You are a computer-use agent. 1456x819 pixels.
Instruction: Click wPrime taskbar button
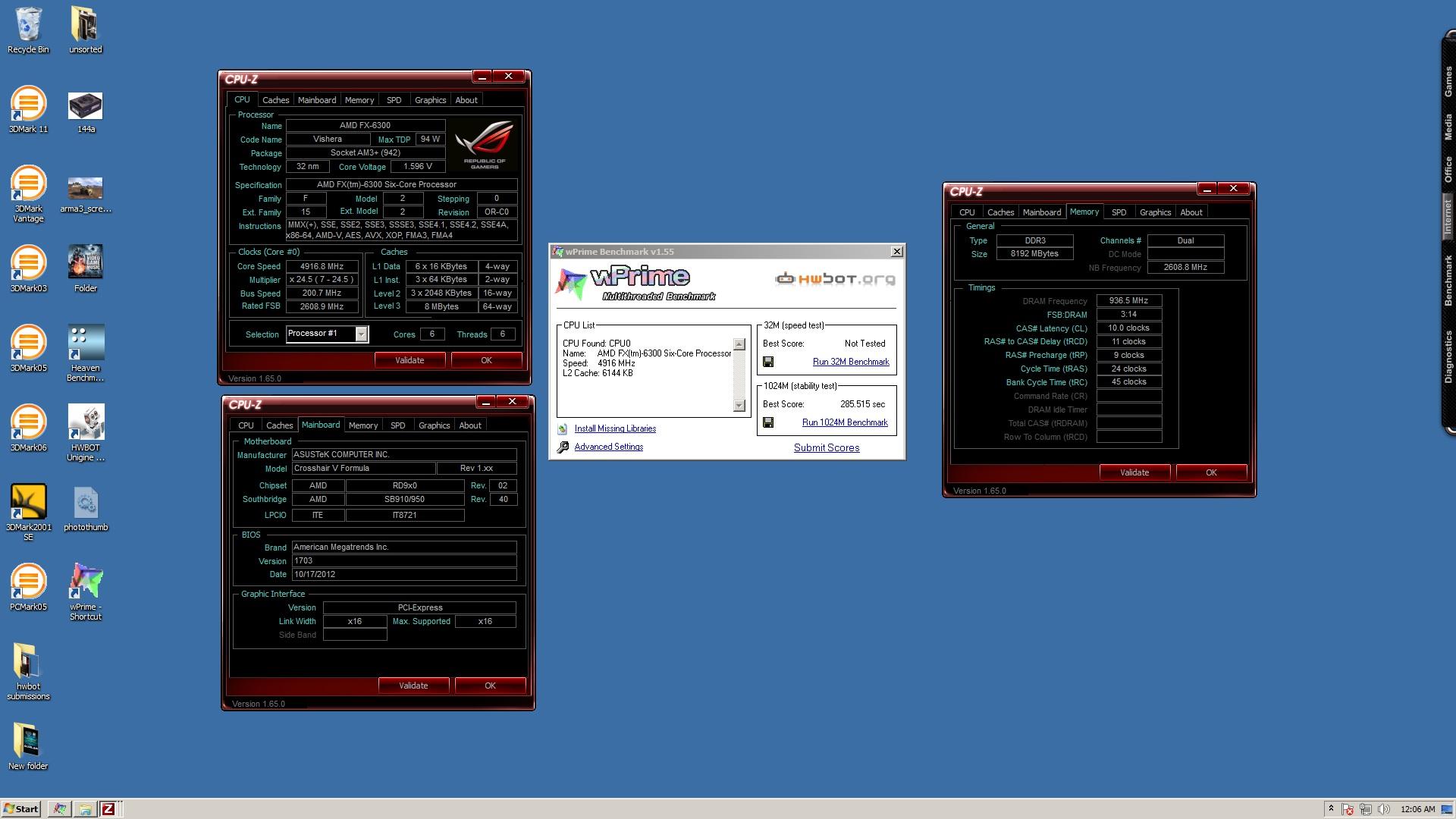[x=60, y=809]
